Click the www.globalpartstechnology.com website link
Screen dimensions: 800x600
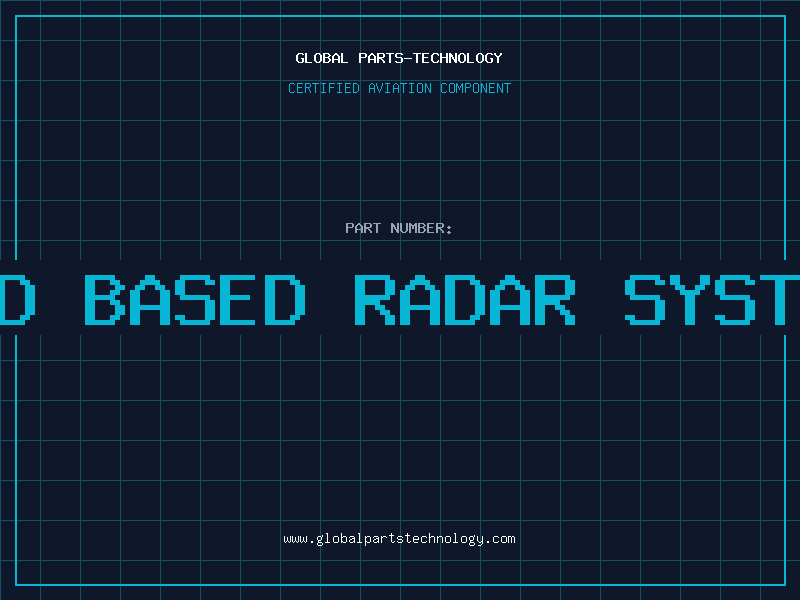[399, 539]
